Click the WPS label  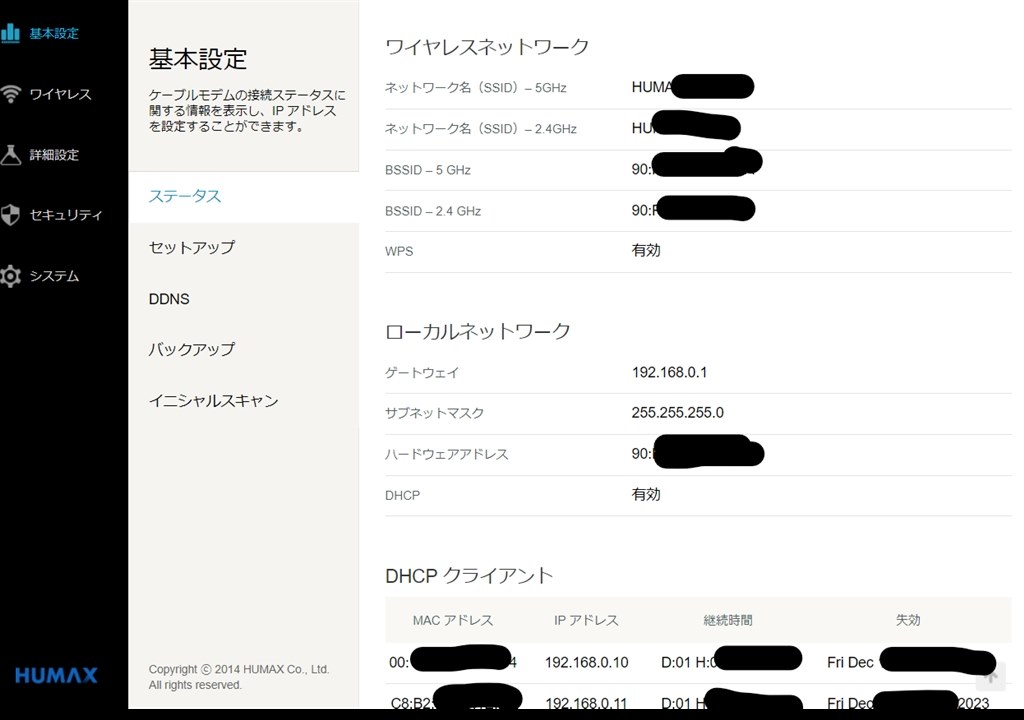pyautogui.click(x=399, y=252)
